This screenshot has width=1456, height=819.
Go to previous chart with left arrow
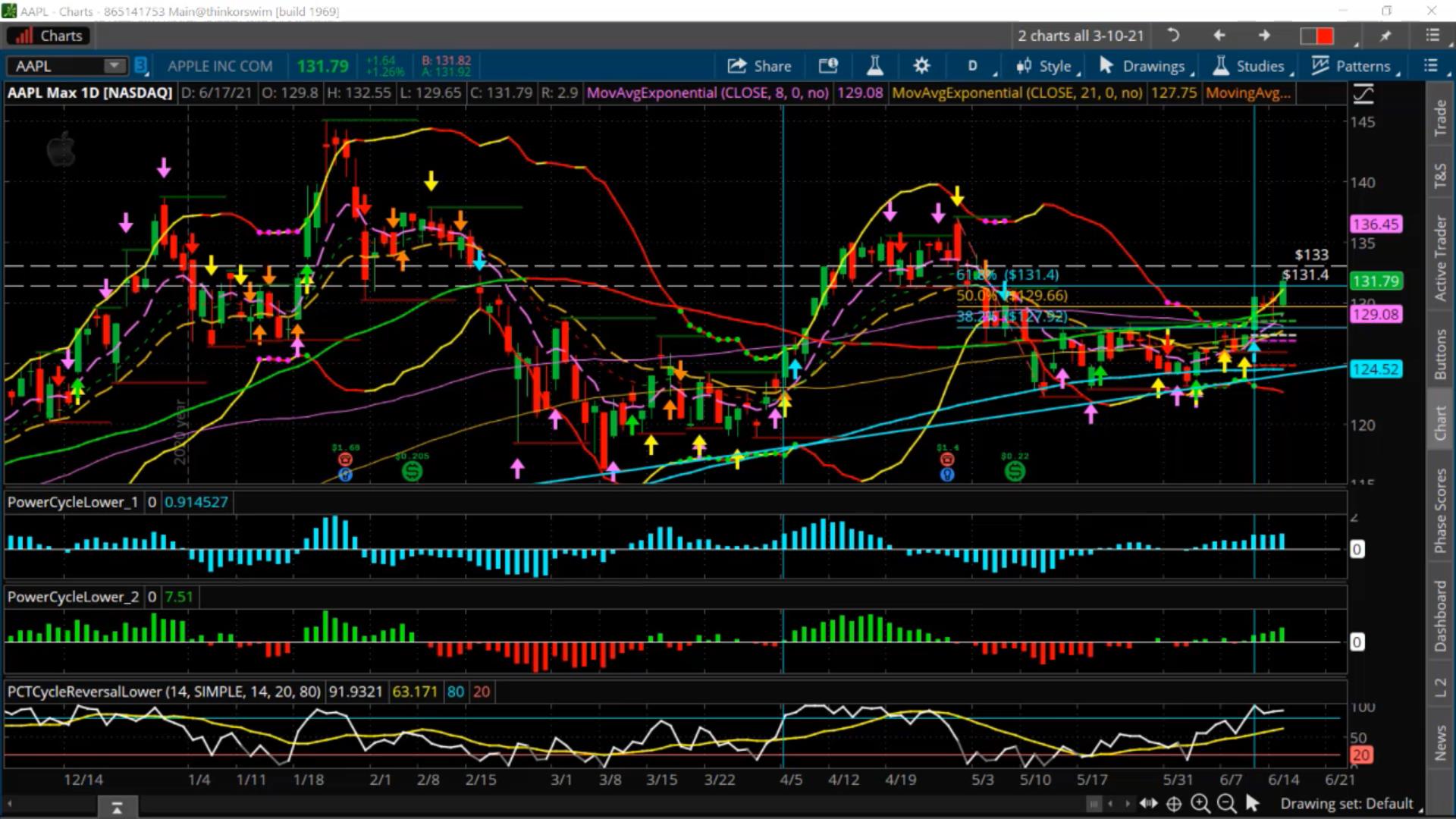(1219, 35)
